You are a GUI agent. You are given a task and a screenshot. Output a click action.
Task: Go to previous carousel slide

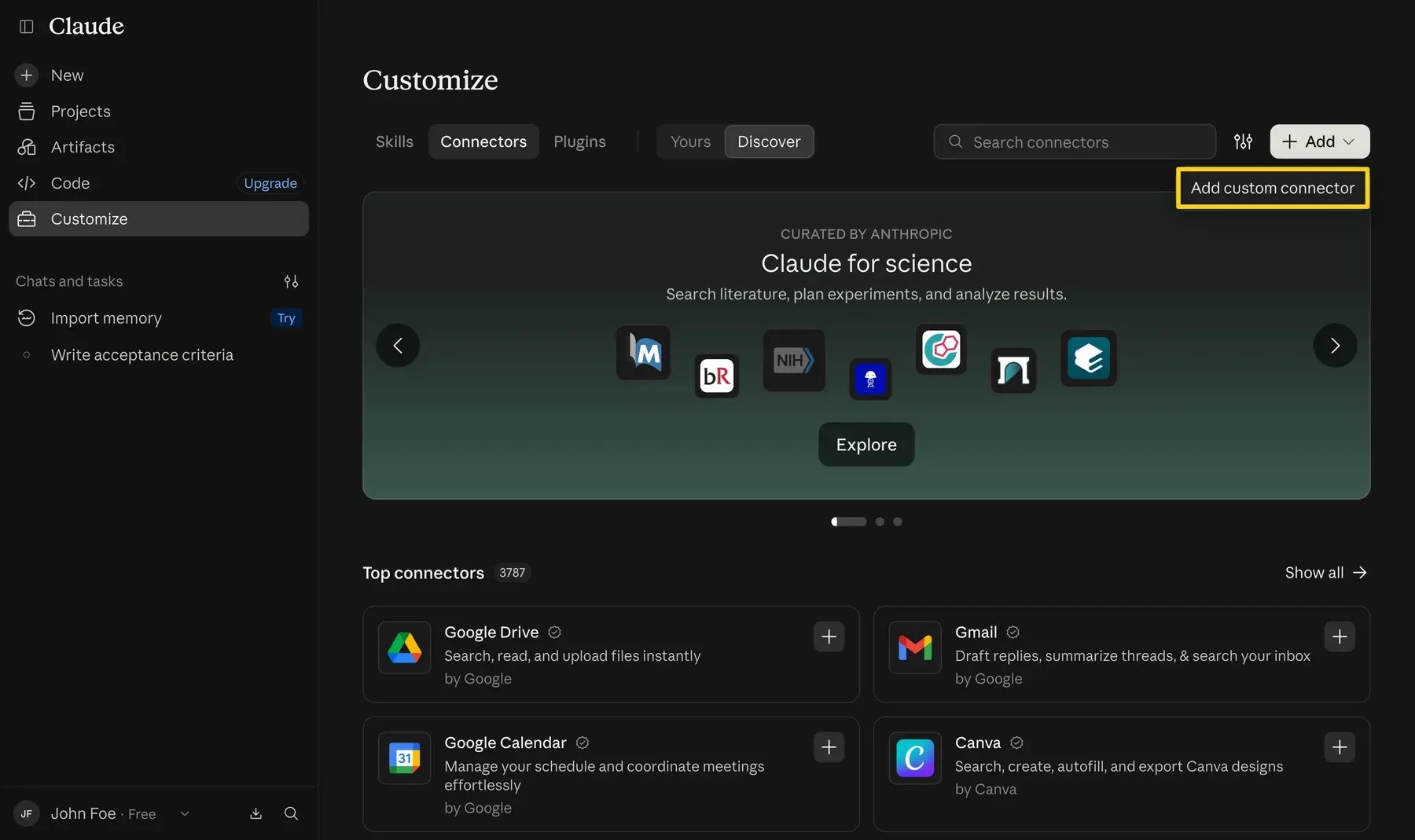click(398, 346)
